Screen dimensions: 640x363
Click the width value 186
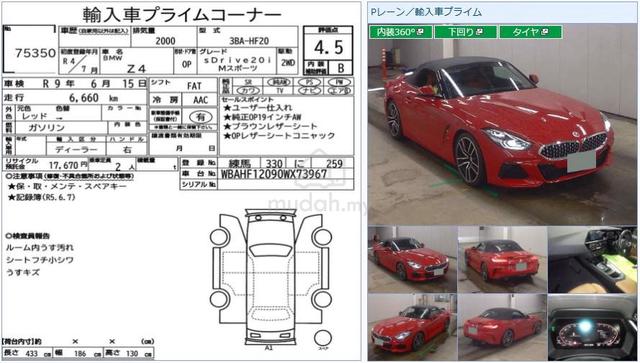tap(80, 354)
